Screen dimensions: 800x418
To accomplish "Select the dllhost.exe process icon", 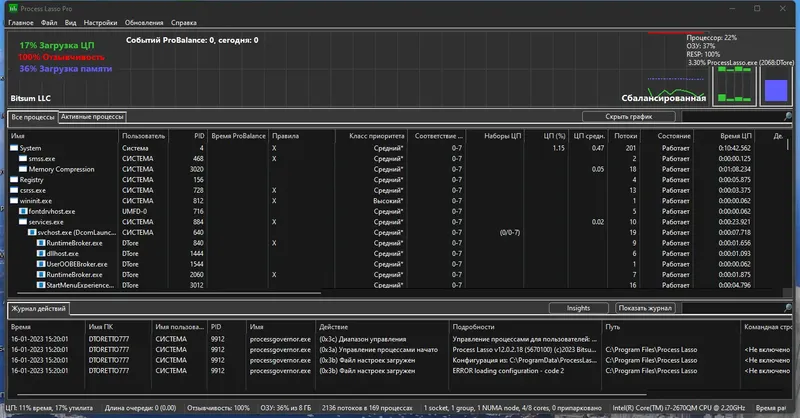I will 41,254.
